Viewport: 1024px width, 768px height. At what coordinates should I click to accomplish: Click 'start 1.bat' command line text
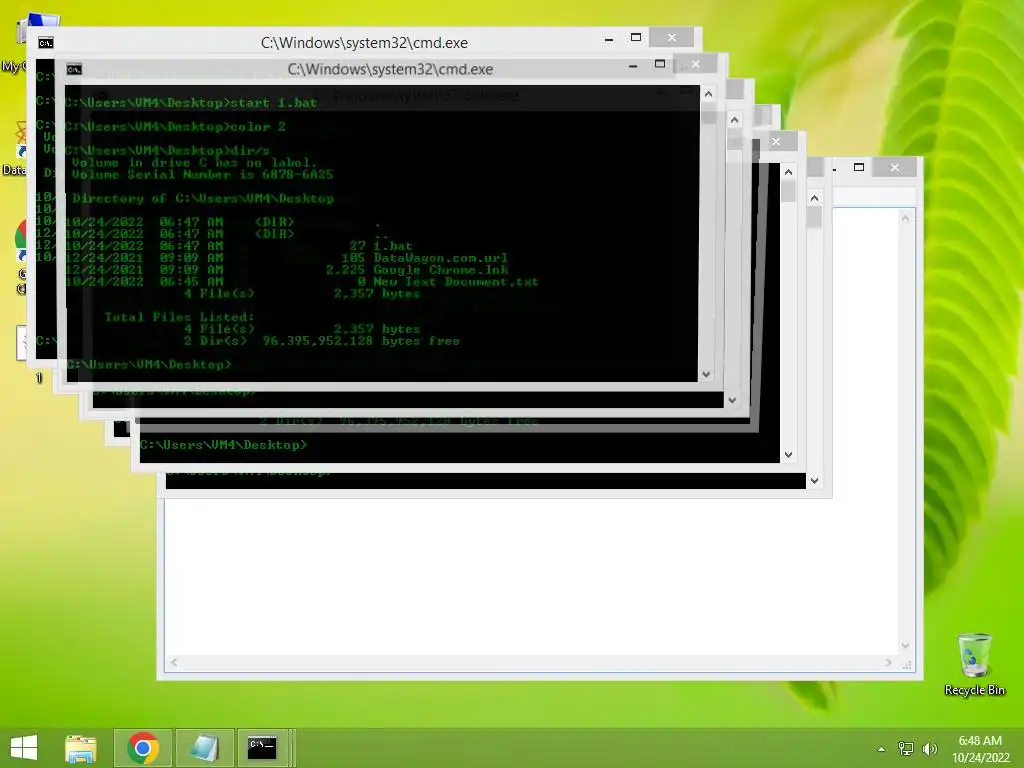coord(274,103)
